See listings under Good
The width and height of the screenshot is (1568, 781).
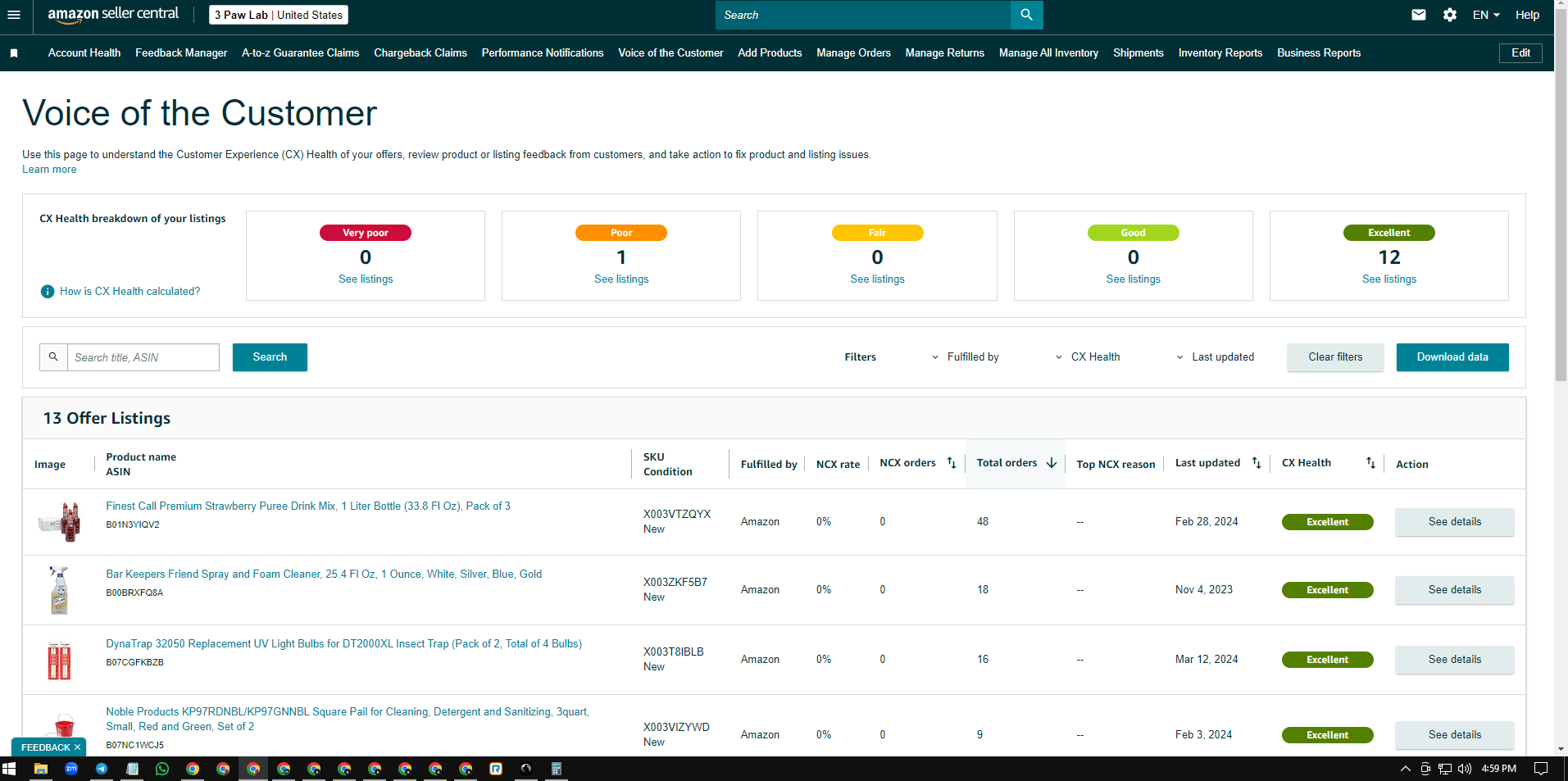1133,279
